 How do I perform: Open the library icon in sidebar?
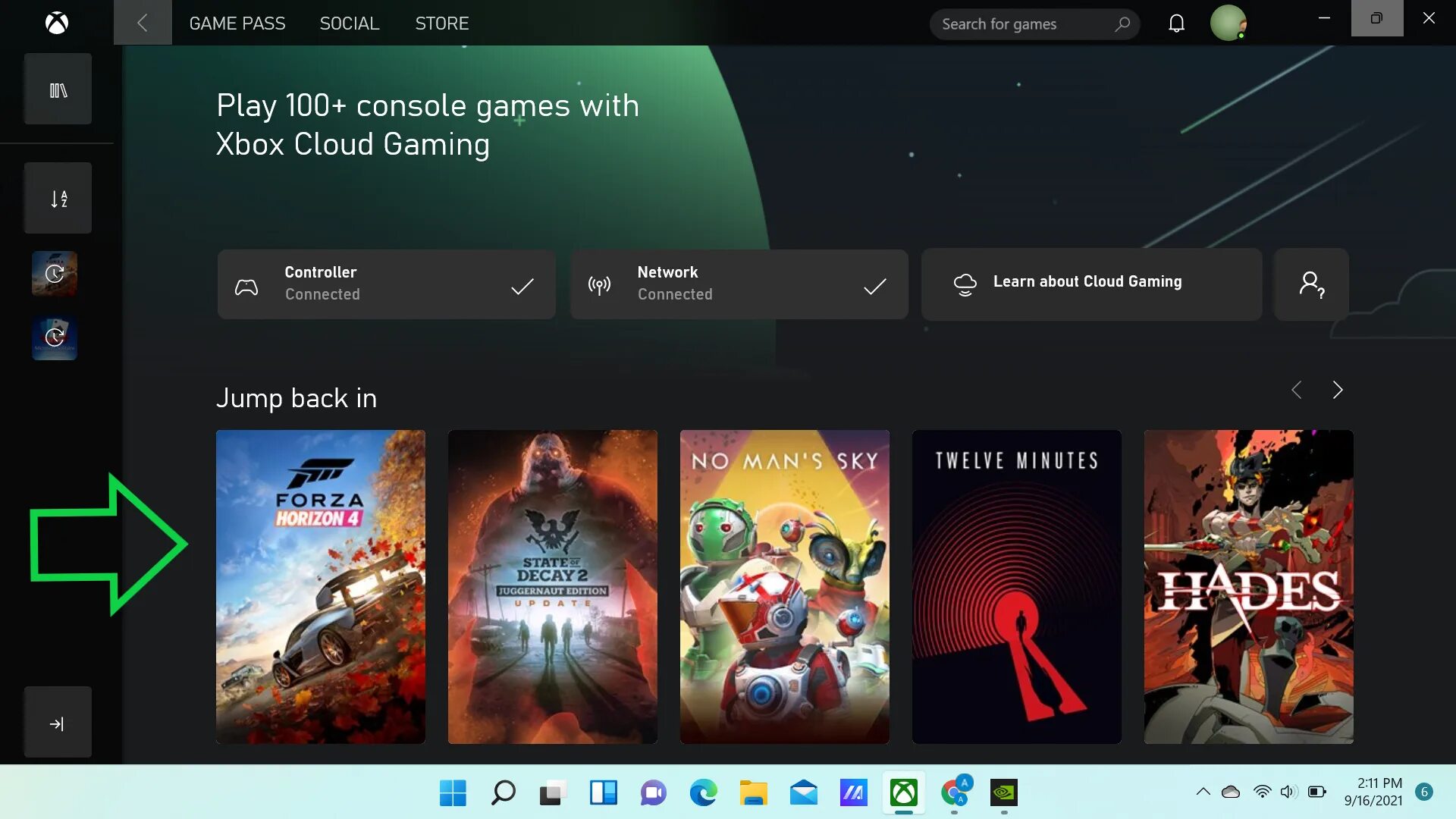tap(58, 89)
